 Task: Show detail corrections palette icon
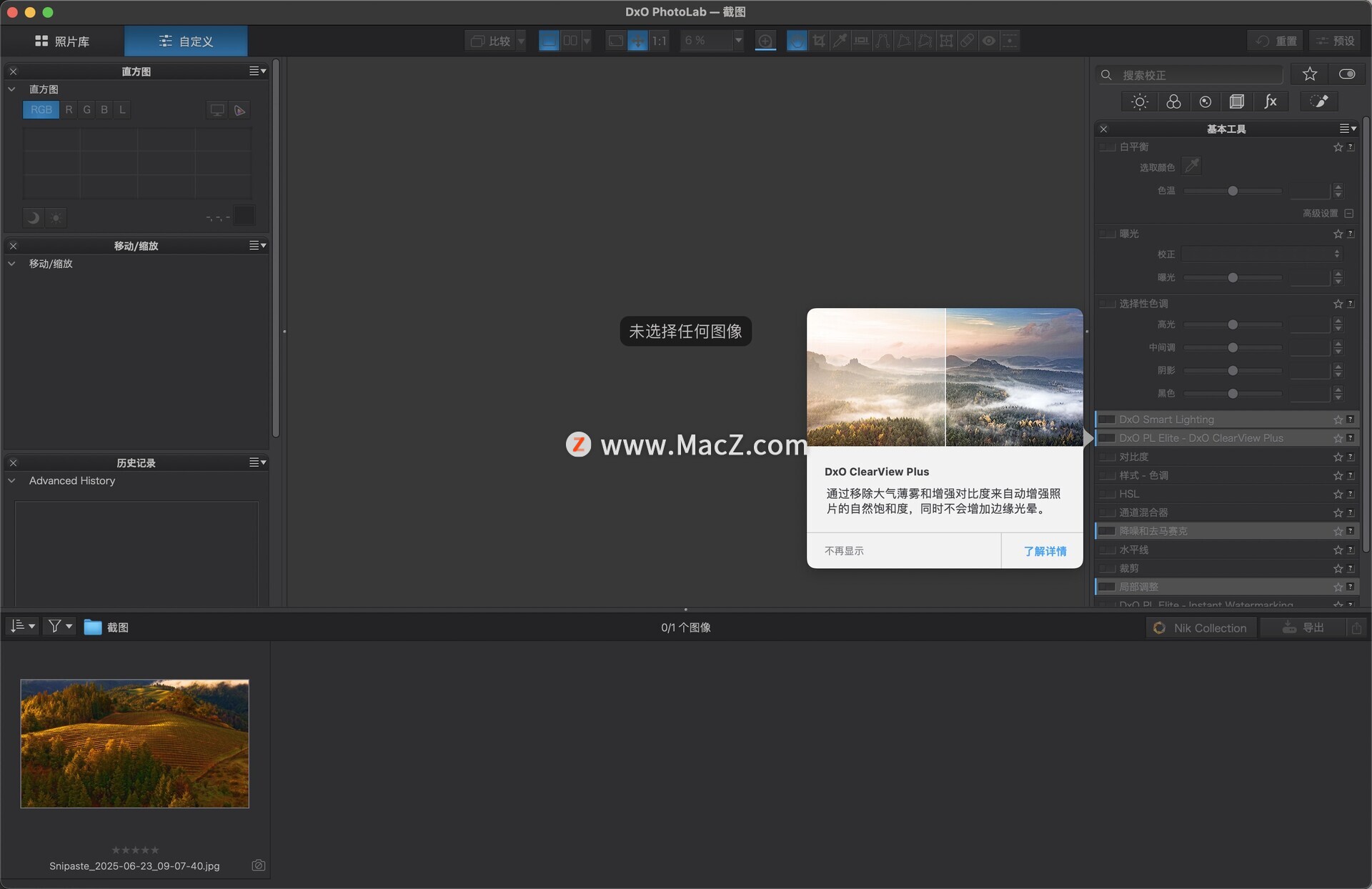[1206, 101]
